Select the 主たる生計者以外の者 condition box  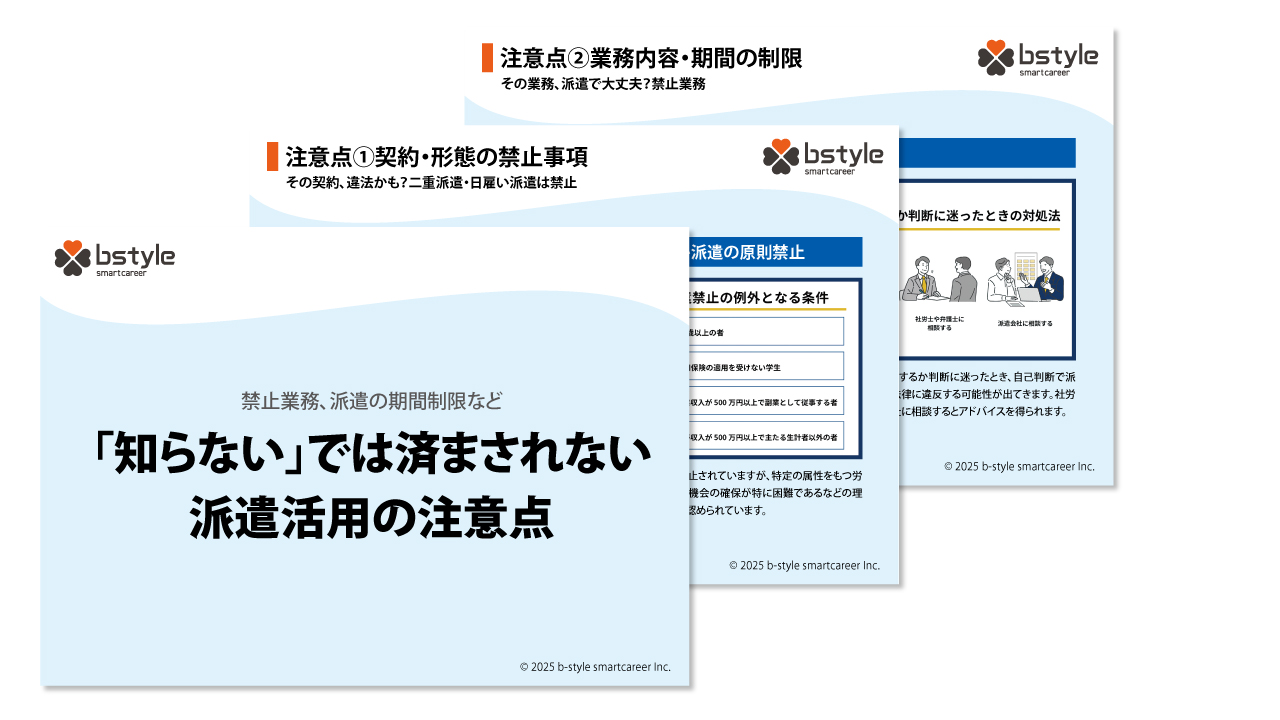765,436
